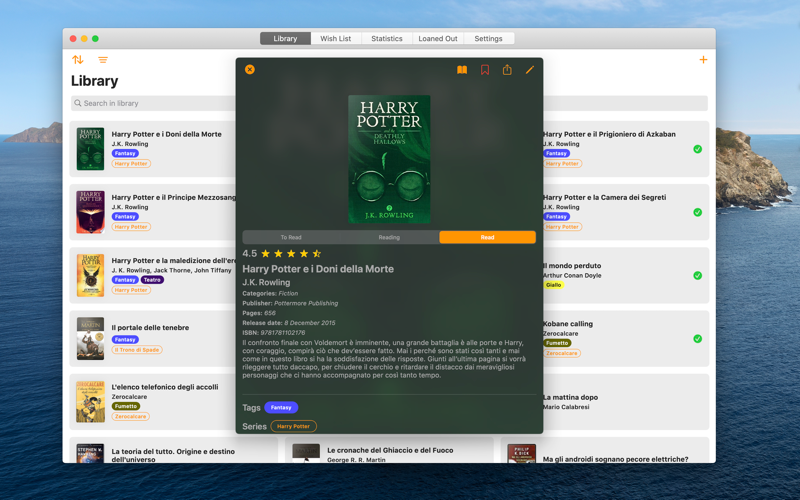Open Kobane calling entry
This screenshot has height=500, width=800.
pyautogui.click(x=626, y=339)
